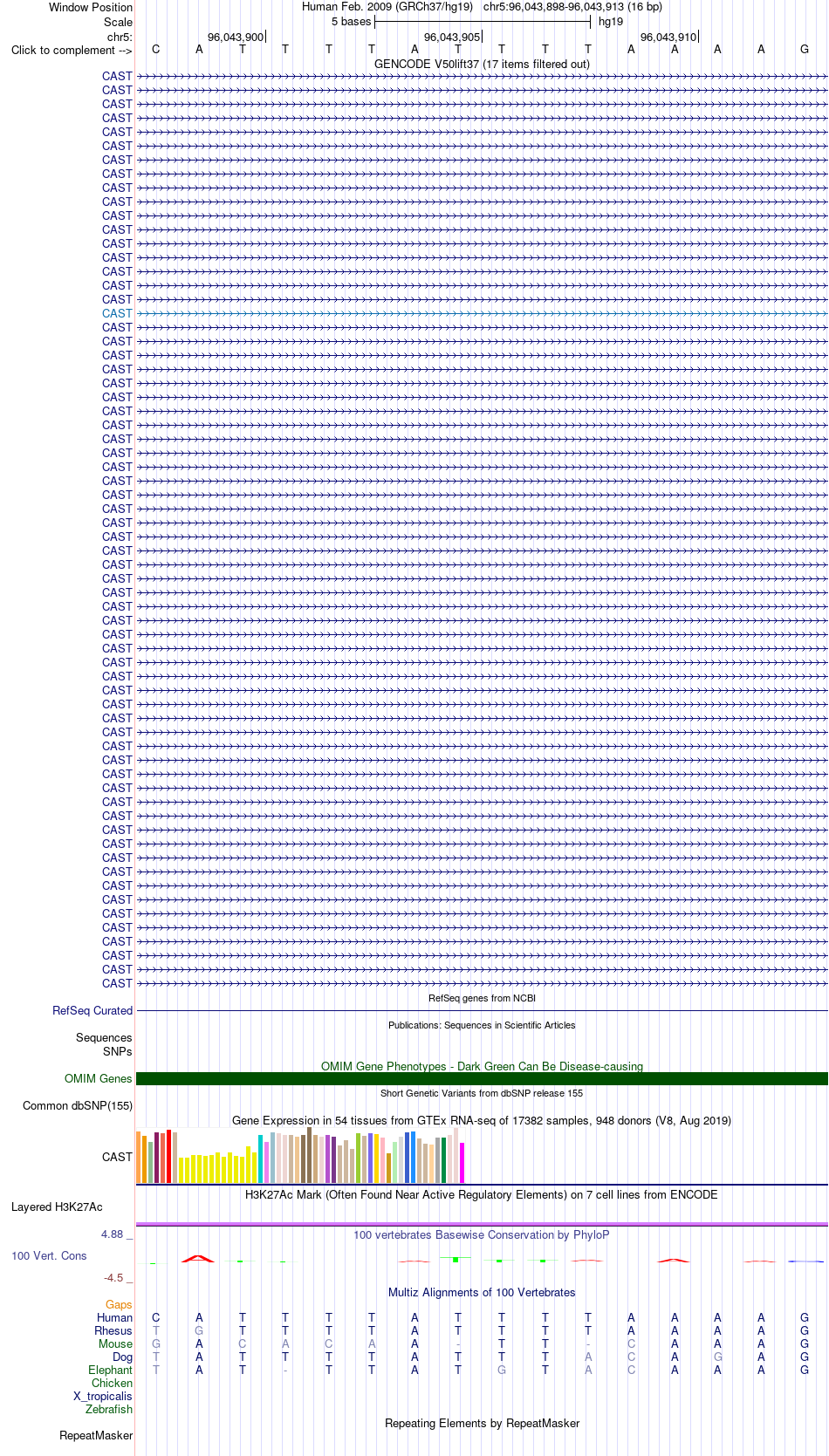Click the orange Gaps label
The height and width of the screenshot is (1456, 829).
tap(119, 1304)
